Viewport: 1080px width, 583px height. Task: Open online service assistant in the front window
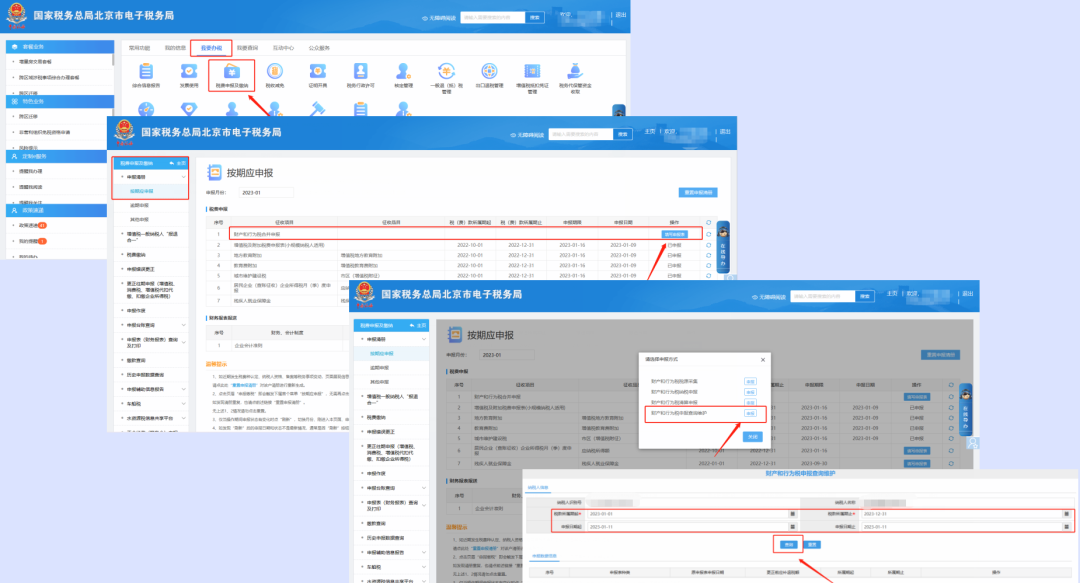pyautogui.click(x=966, y=409)
